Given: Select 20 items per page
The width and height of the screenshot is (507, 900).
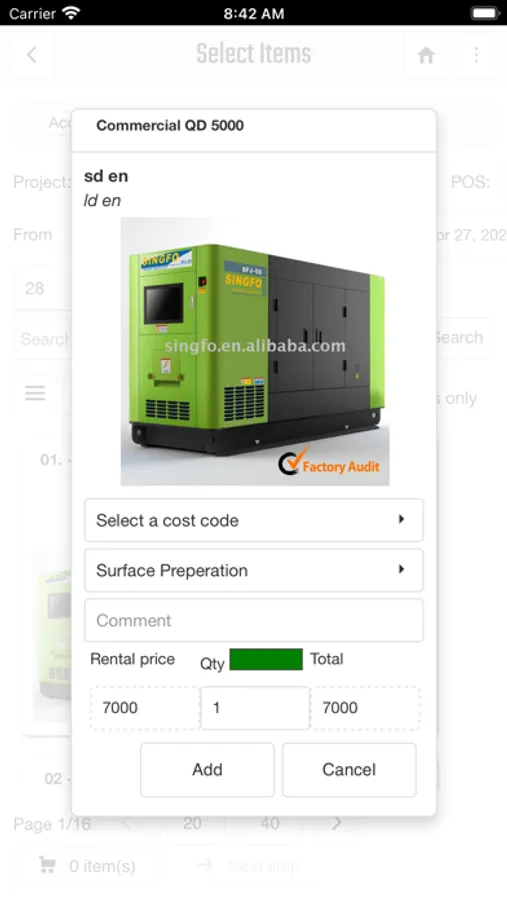Looking at the screenshot, I should pos(192,824).
